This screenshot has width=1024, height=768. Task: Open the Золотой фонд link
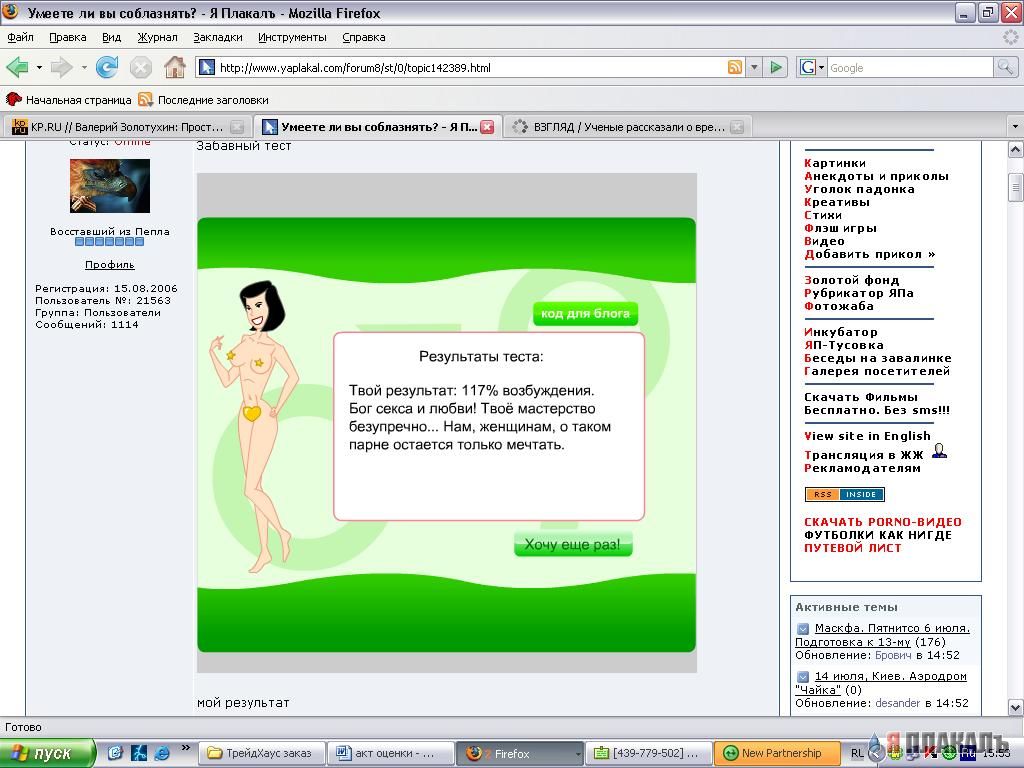pyautogui.click(x=852, y=280)
